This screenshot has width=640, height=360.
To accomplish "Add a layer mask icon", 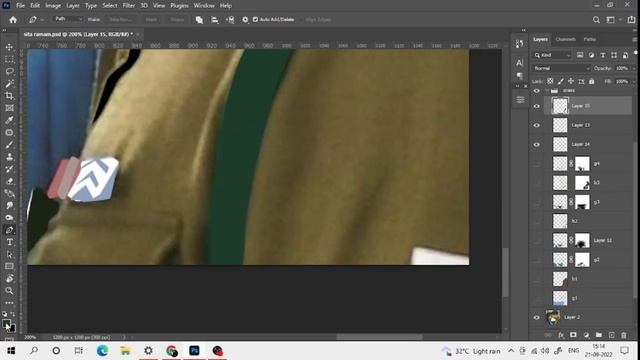I will (573, 335).
